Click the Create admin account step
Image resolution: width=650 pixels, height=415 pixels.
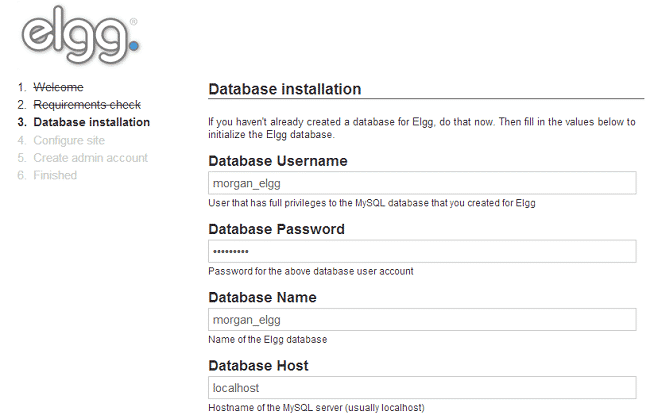90,158
